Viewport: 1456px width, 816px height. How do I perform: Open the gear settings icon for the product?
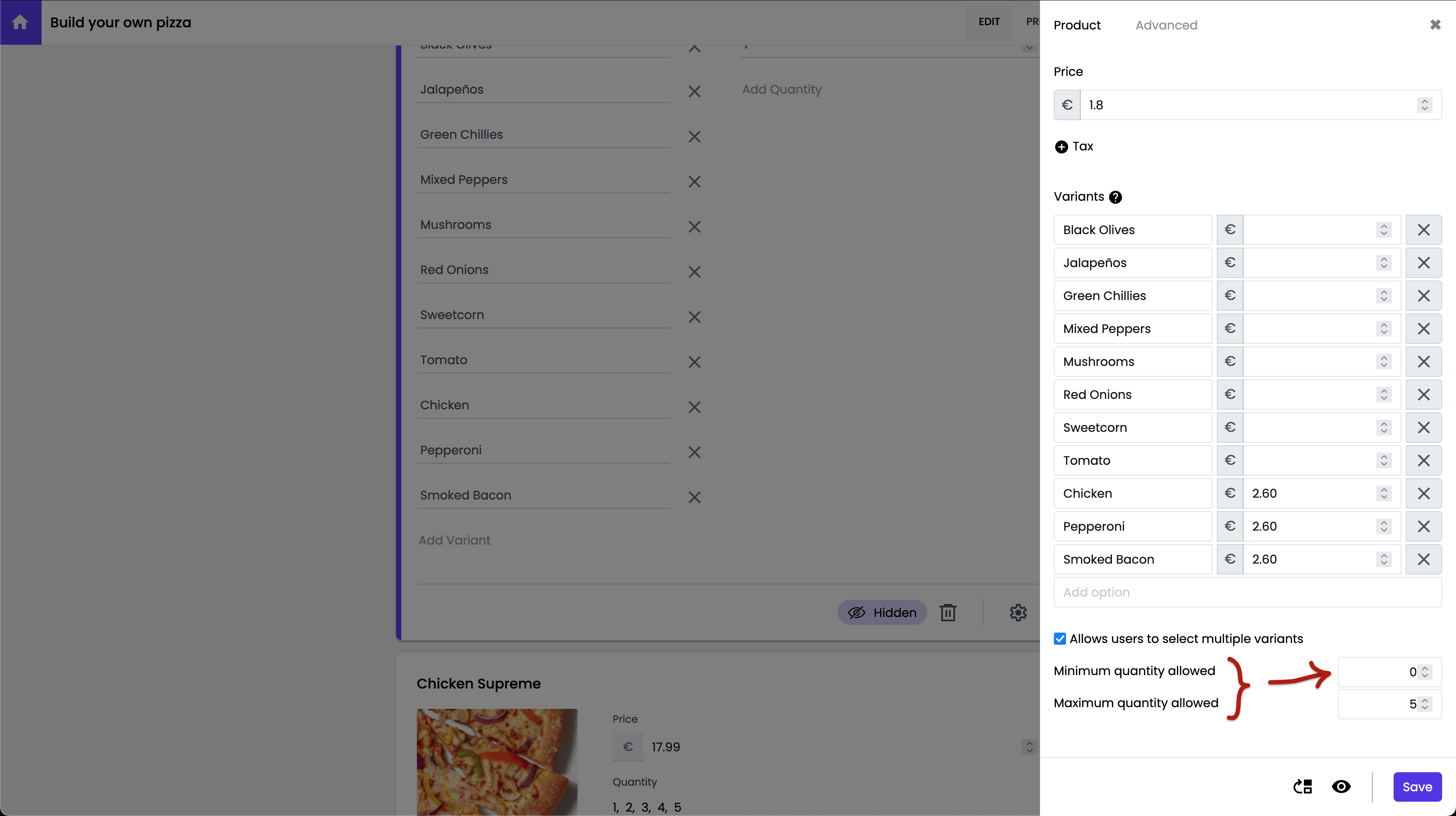(1018, 612)
